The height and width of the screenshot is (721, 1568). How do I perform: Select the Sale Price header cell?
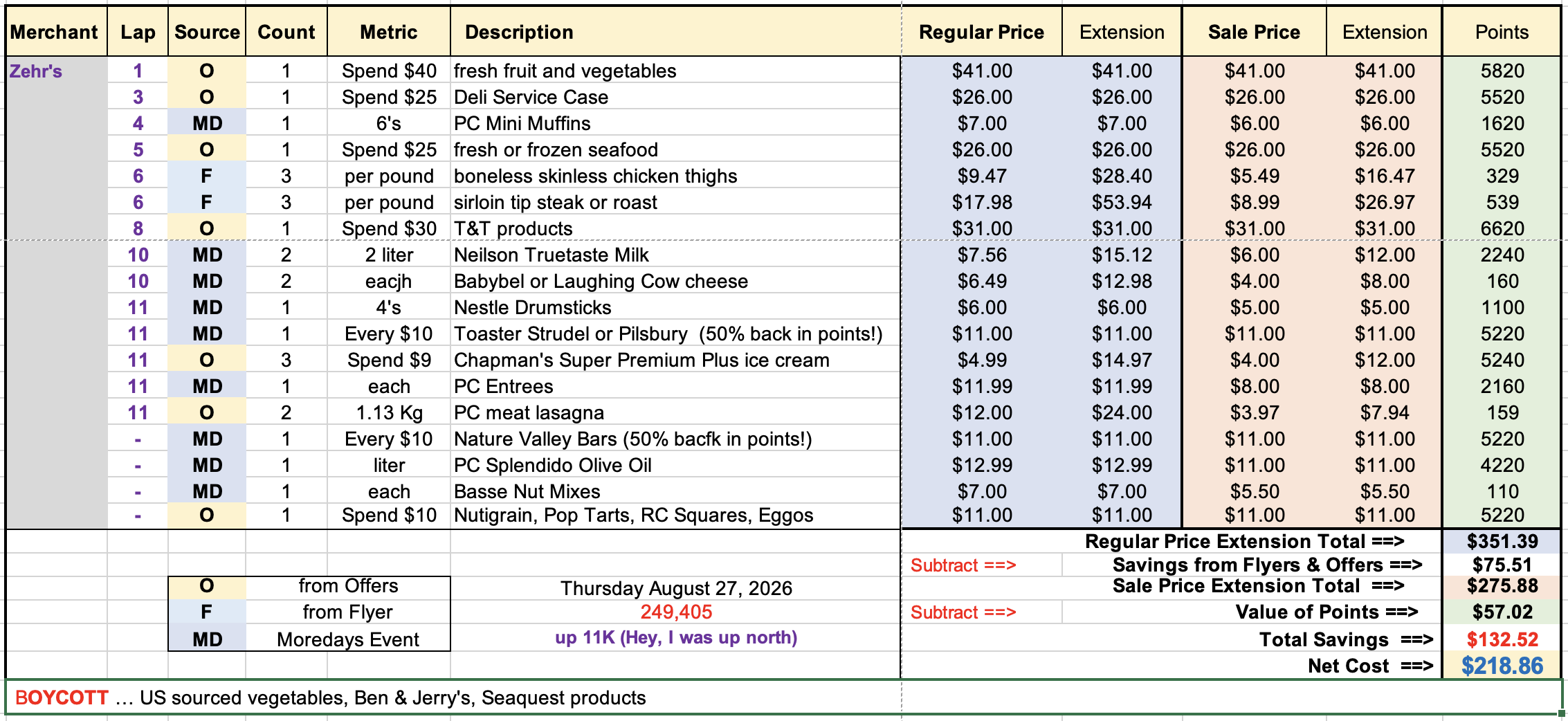1254,32
